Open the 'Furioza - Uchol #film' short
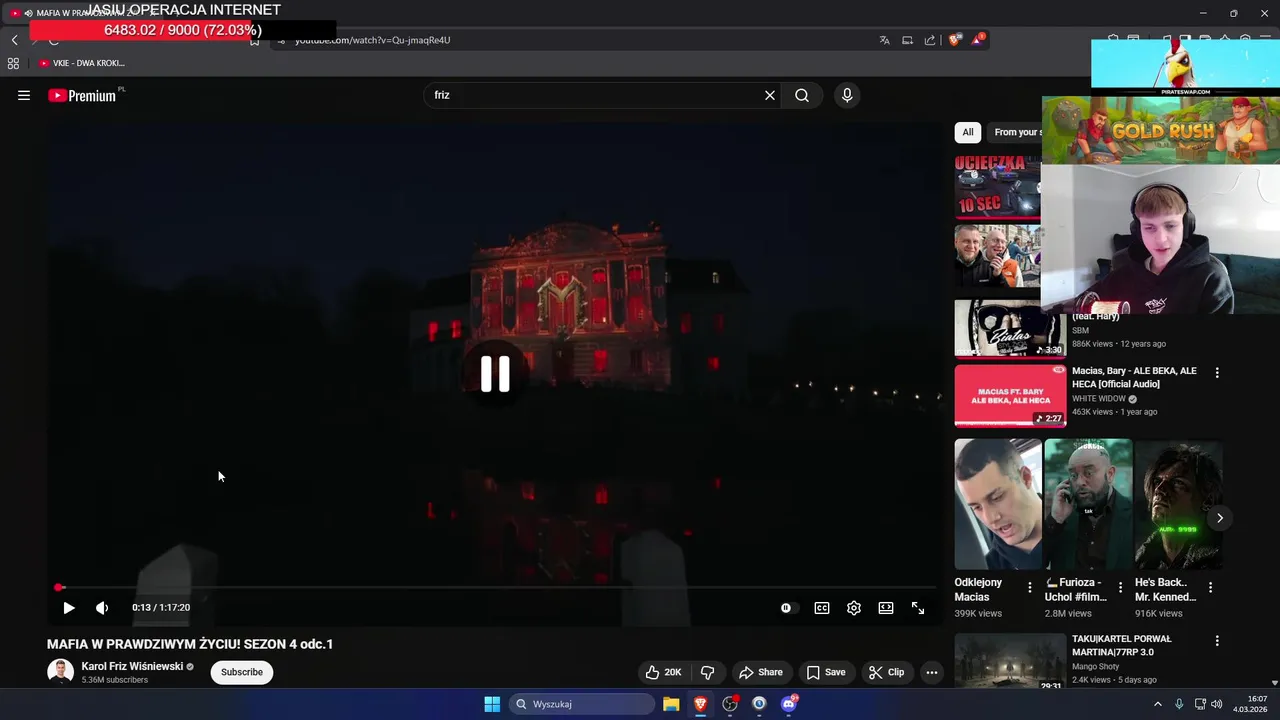 (1088, 504)
